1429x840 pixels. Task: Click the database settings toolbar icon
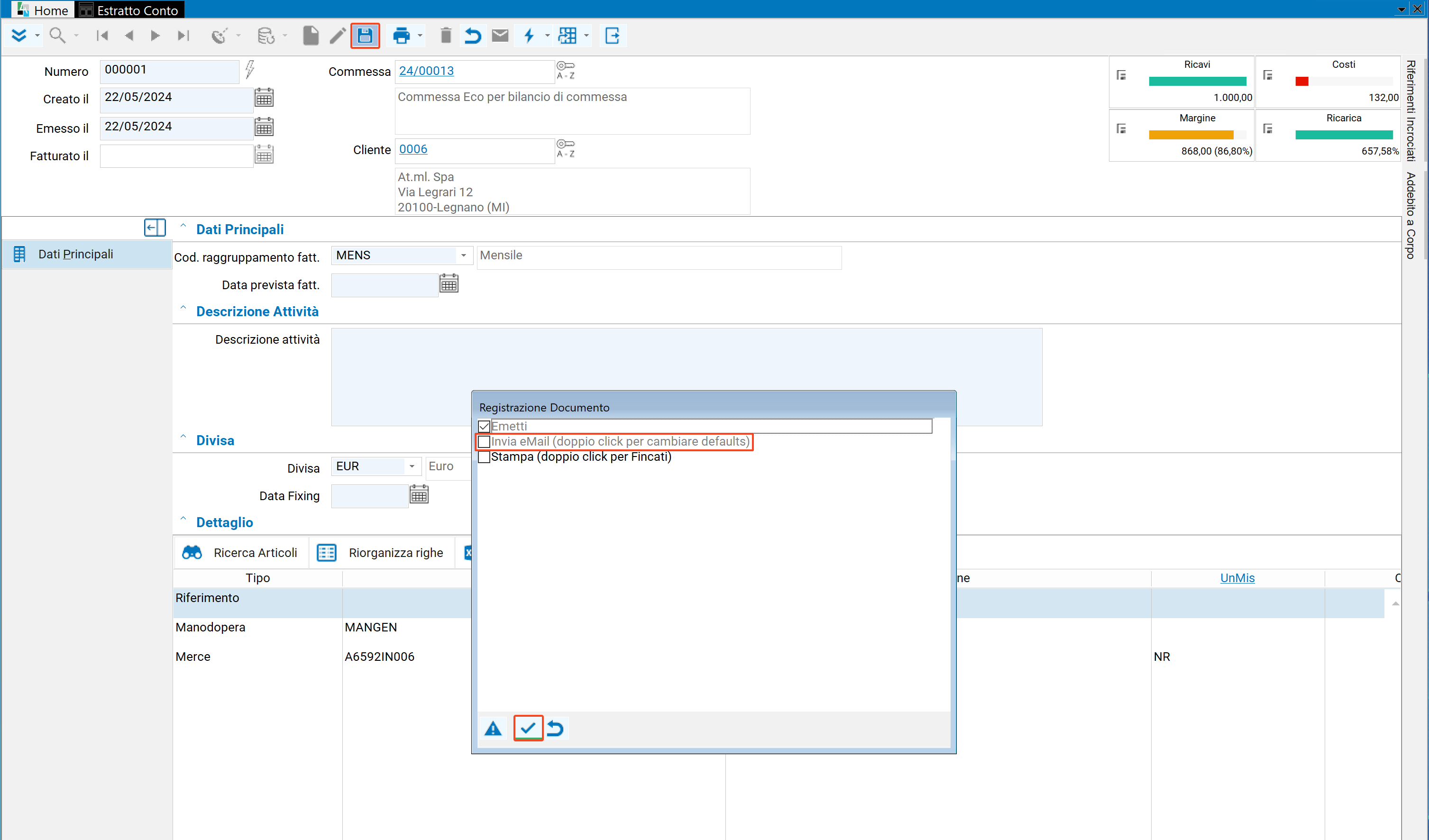point(266,36)
